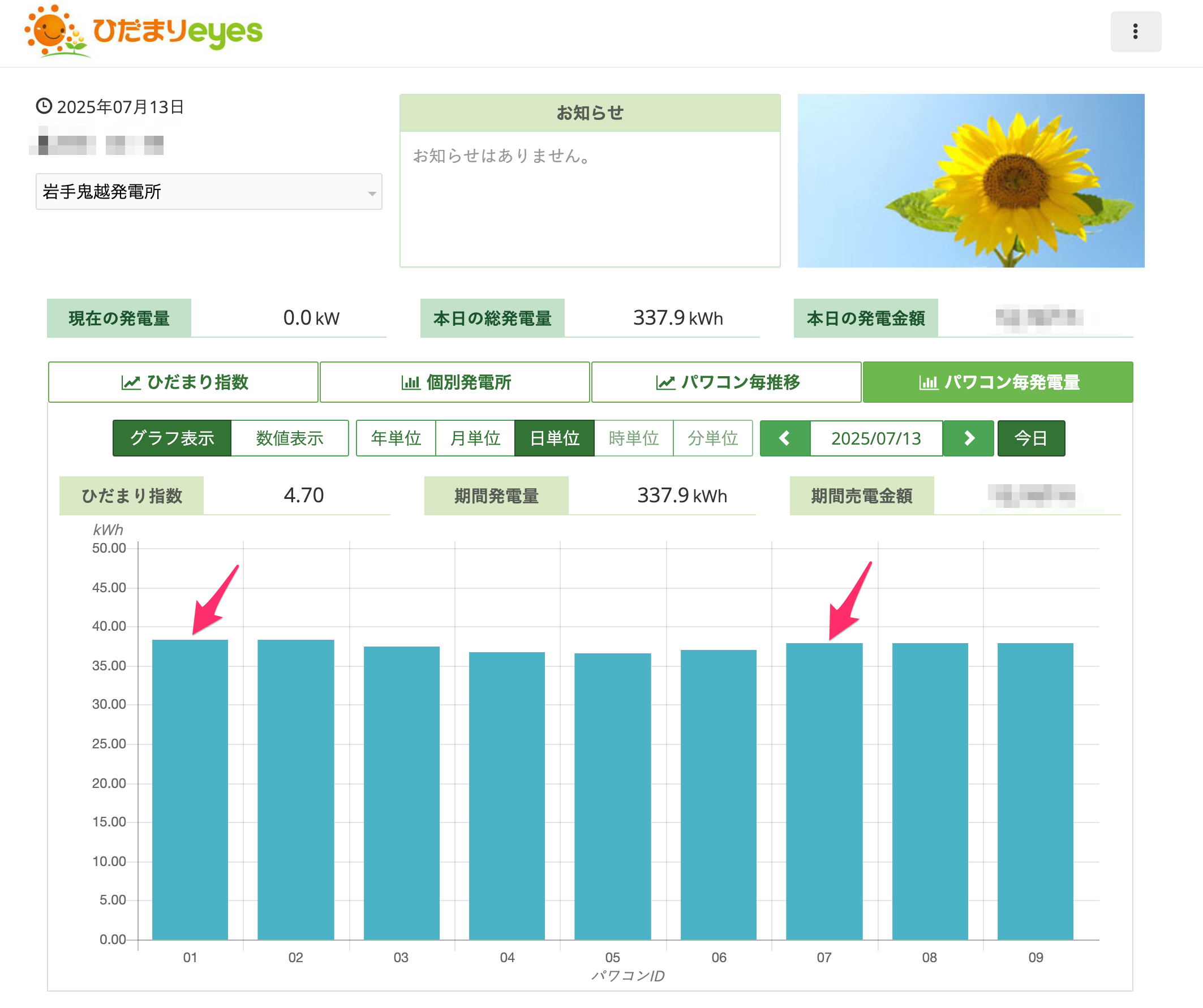Select グラフ表示 view mode
This screenshot has height=1008, width=1203.
pos(172,438)
